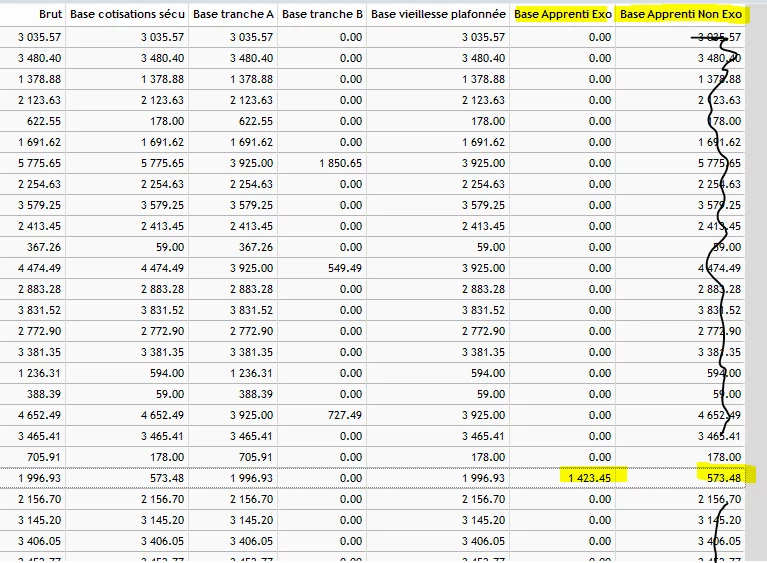The image size is (767, 563).
Task: Select Brut value 1 996.93
Action: [x=40, y=478]
